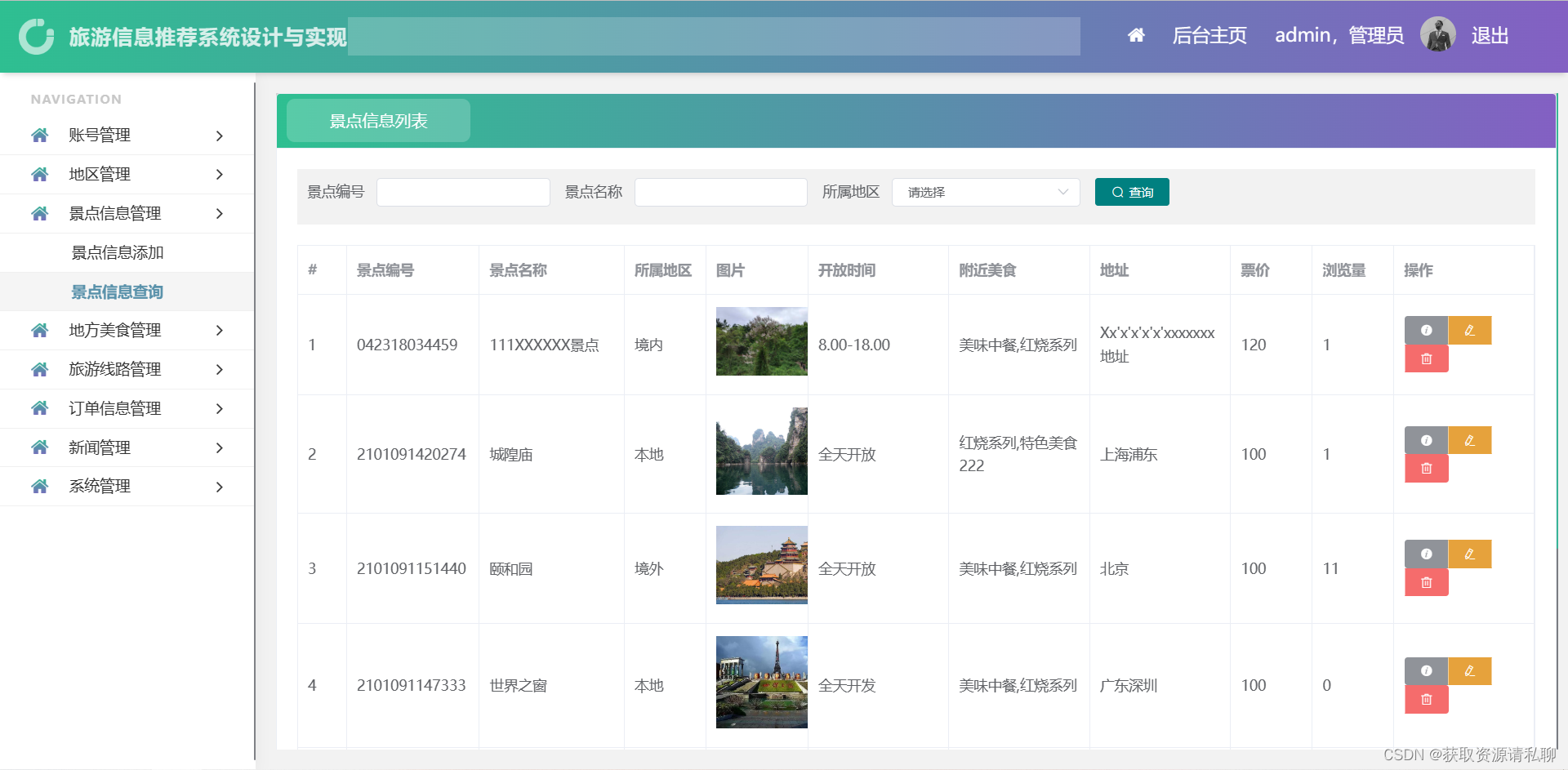
Task: Click the 系统管理 menu label
Action: click(x=100, y=487)
